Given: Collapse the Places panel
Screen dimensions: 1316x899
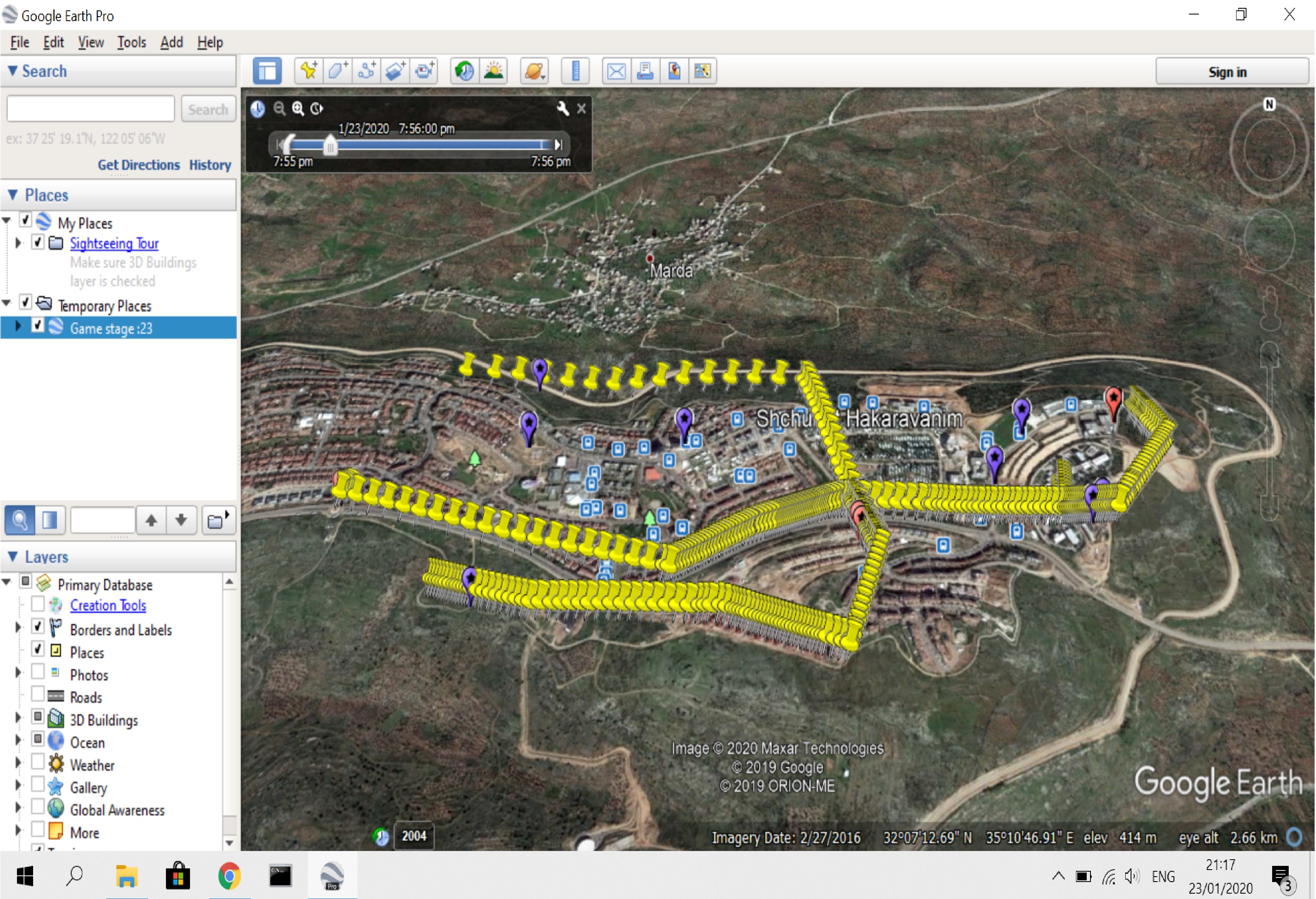Looking at the screenshot, I should tap(12, 195).
